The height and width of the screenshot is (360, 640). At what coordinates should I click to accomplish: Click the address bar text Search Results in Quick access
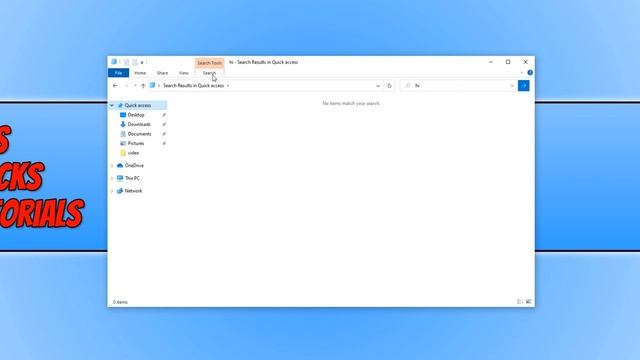tap(193, 86)
